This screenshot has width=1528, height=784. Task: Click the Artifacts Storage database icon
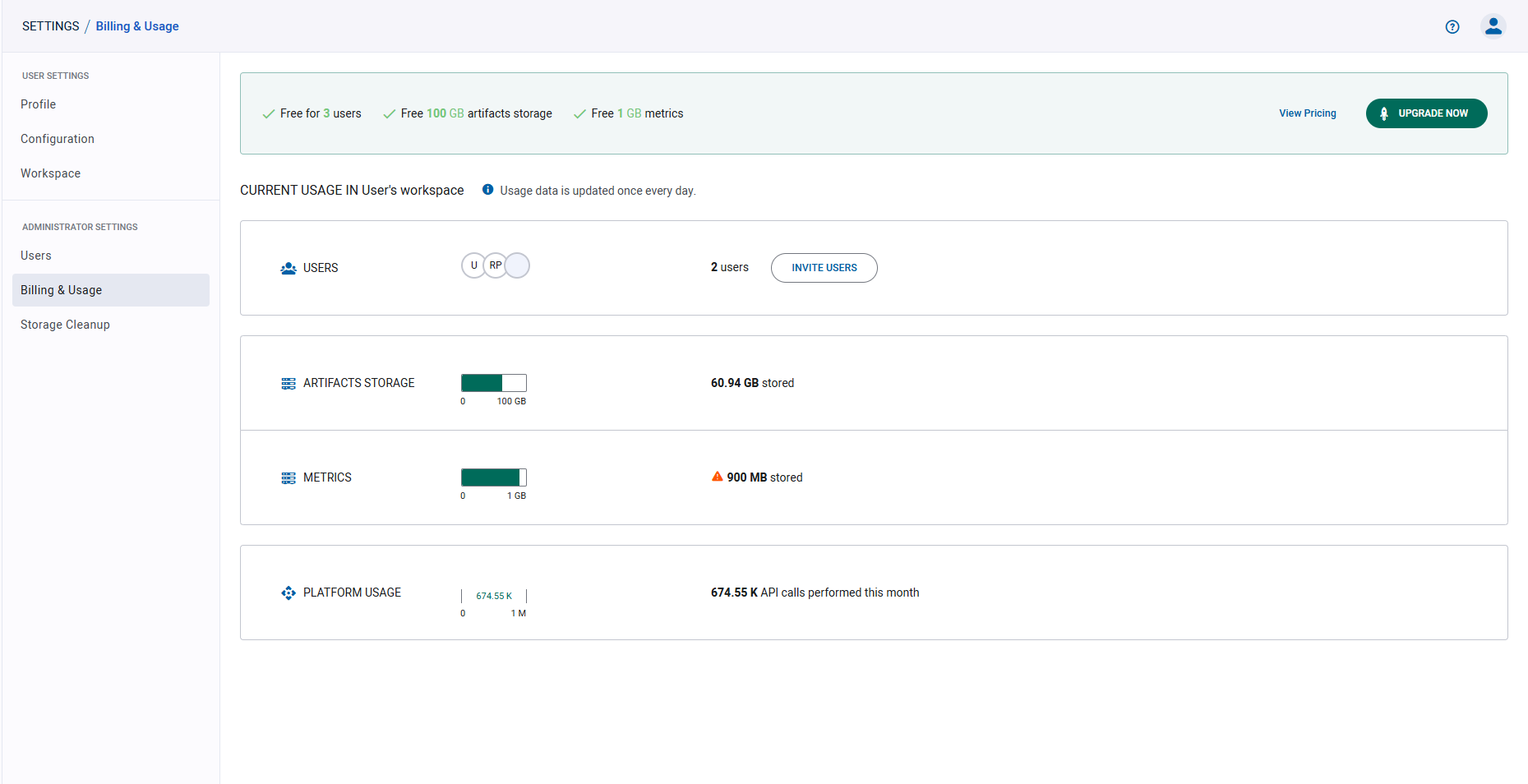point(288,383)
